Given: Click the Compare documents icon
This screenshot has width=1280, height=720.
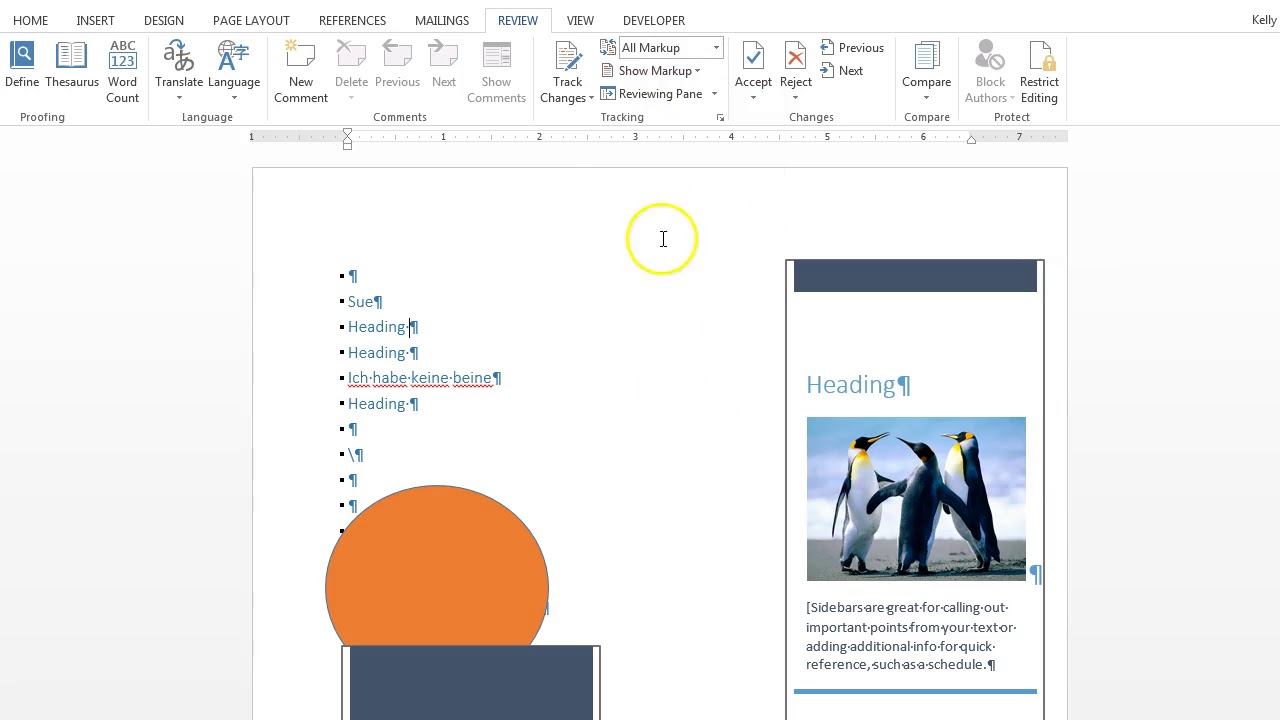Looking at the screenshot, I should point(926,56).
